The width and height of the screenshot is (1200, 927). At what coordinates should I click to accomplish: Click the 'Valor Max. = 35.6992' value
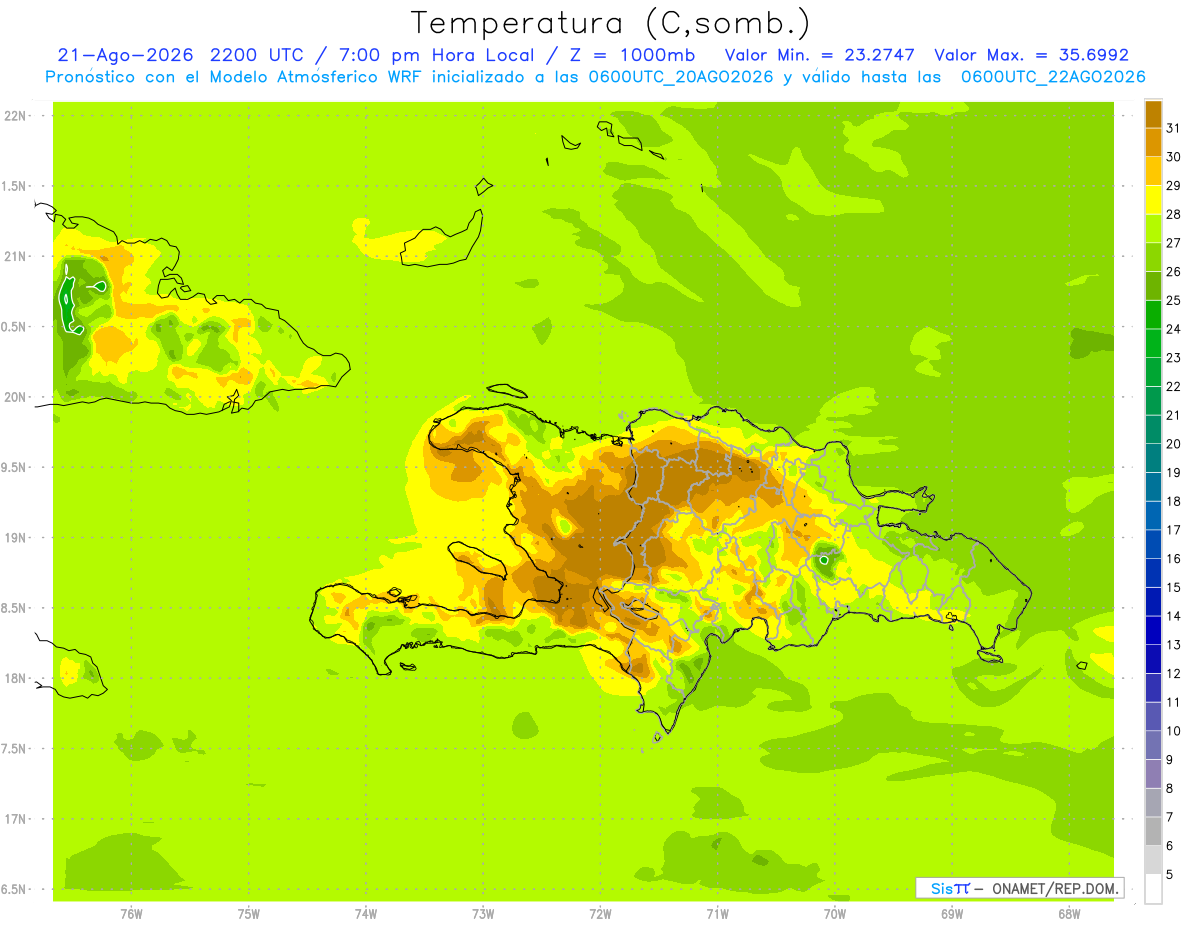[1032, 55]
